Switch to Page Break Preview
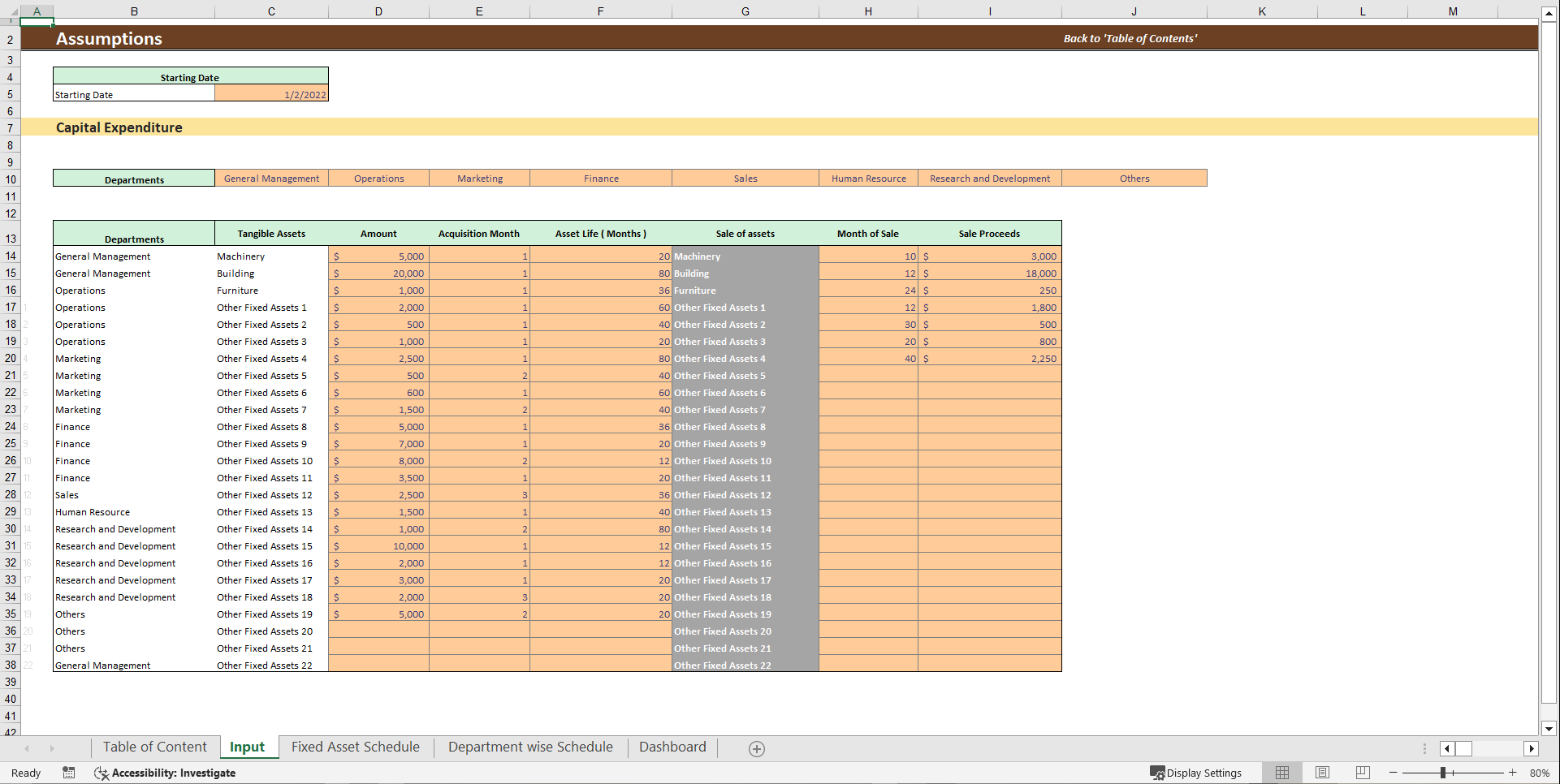This screenshot has width=1560, height=784. [x=1363, y=773]
